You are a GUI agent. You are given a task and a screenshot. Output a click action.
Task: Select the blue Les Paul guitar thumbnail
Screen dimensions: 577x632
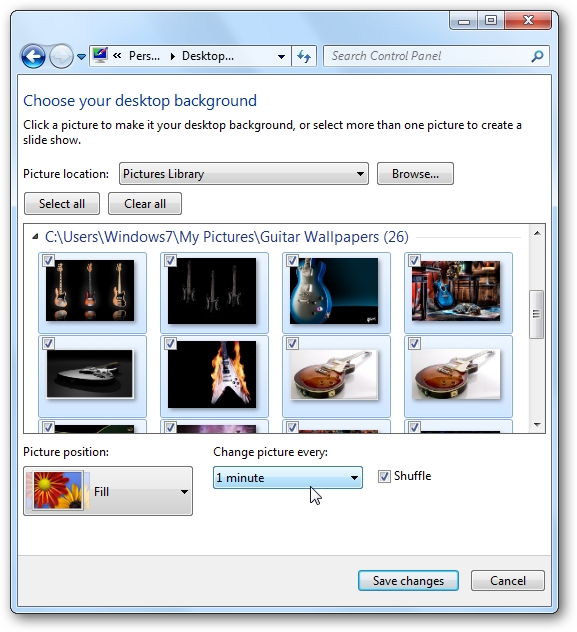click(334, 291)
